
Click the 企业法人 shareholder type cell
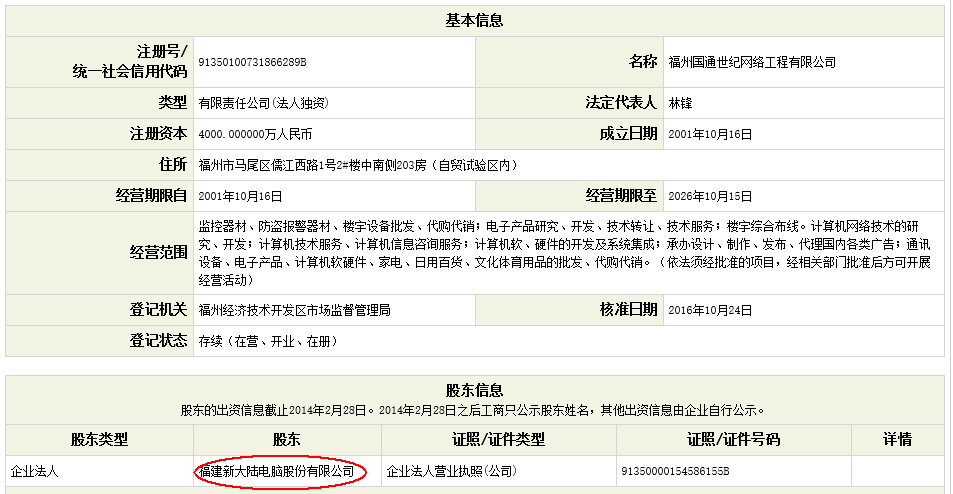click(35, 470)
